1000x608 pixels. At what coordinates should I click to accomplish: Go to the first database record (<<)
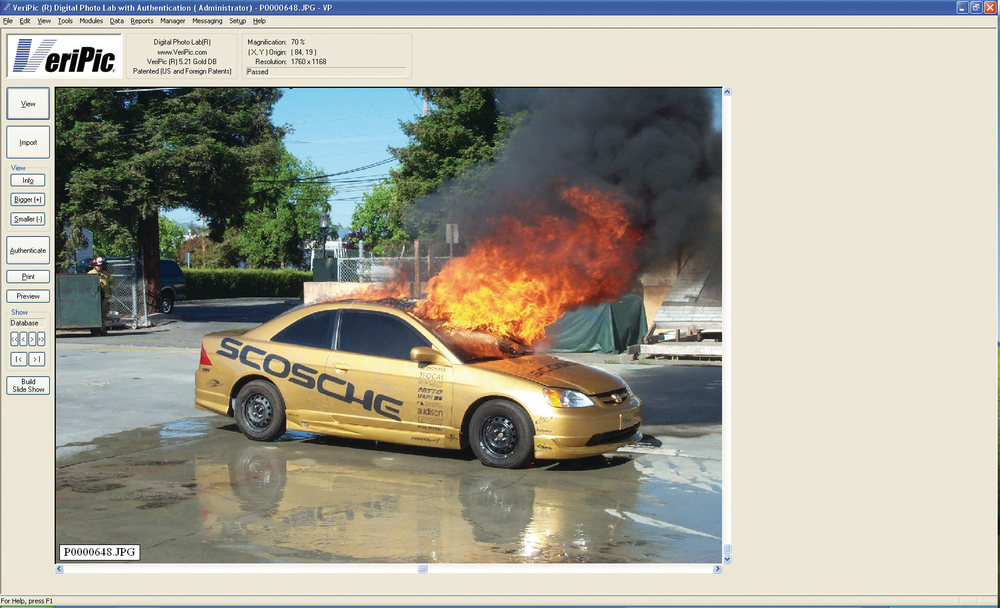14,339
